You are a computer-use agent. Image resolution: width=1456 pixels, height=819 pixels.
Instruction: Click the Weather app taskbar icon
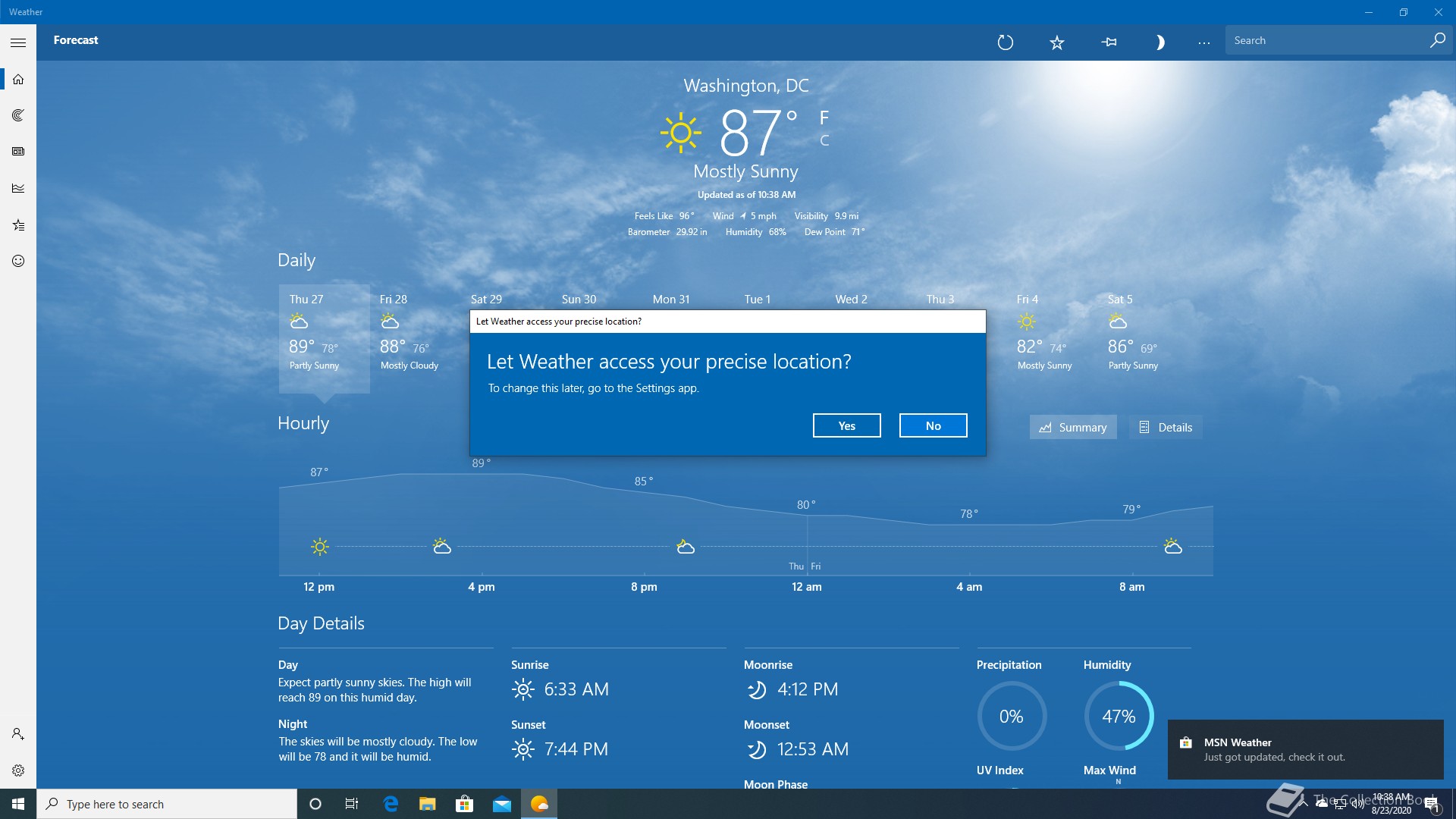[539, 804]
